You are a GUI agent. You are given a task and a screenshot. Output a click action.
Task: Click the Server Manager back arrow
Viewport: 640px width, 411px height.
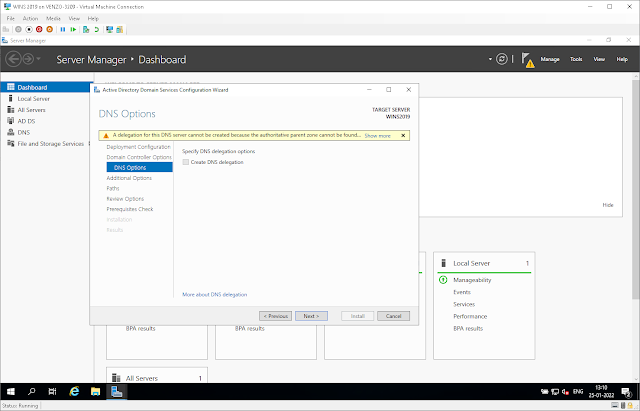coord(13,59)
